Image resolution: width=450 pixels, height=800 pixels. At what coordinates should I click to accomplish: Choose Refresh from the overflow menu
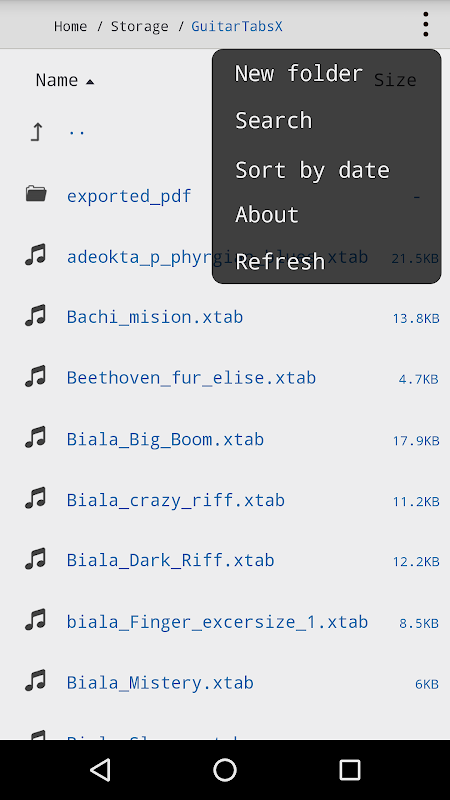tap(280, 261)
